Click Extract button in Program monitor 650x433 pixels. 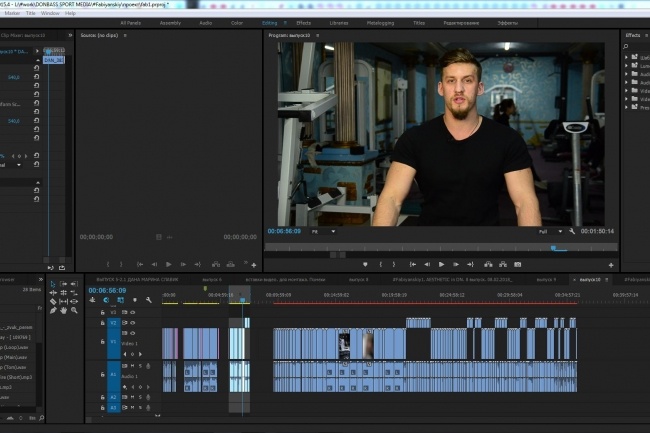(503, 264)
